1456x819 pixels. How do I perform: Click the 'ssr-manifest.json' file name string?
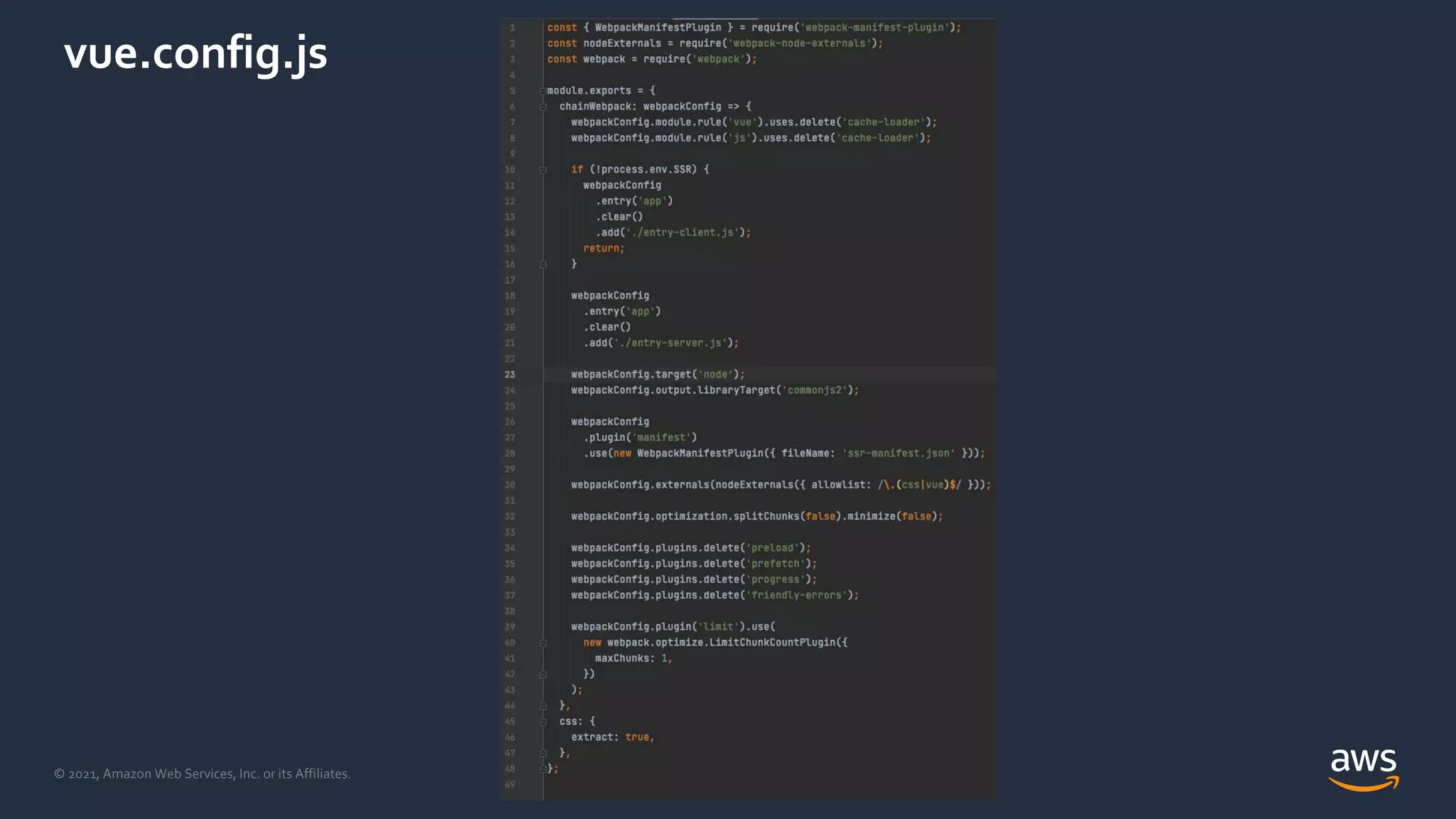point(899,454)
